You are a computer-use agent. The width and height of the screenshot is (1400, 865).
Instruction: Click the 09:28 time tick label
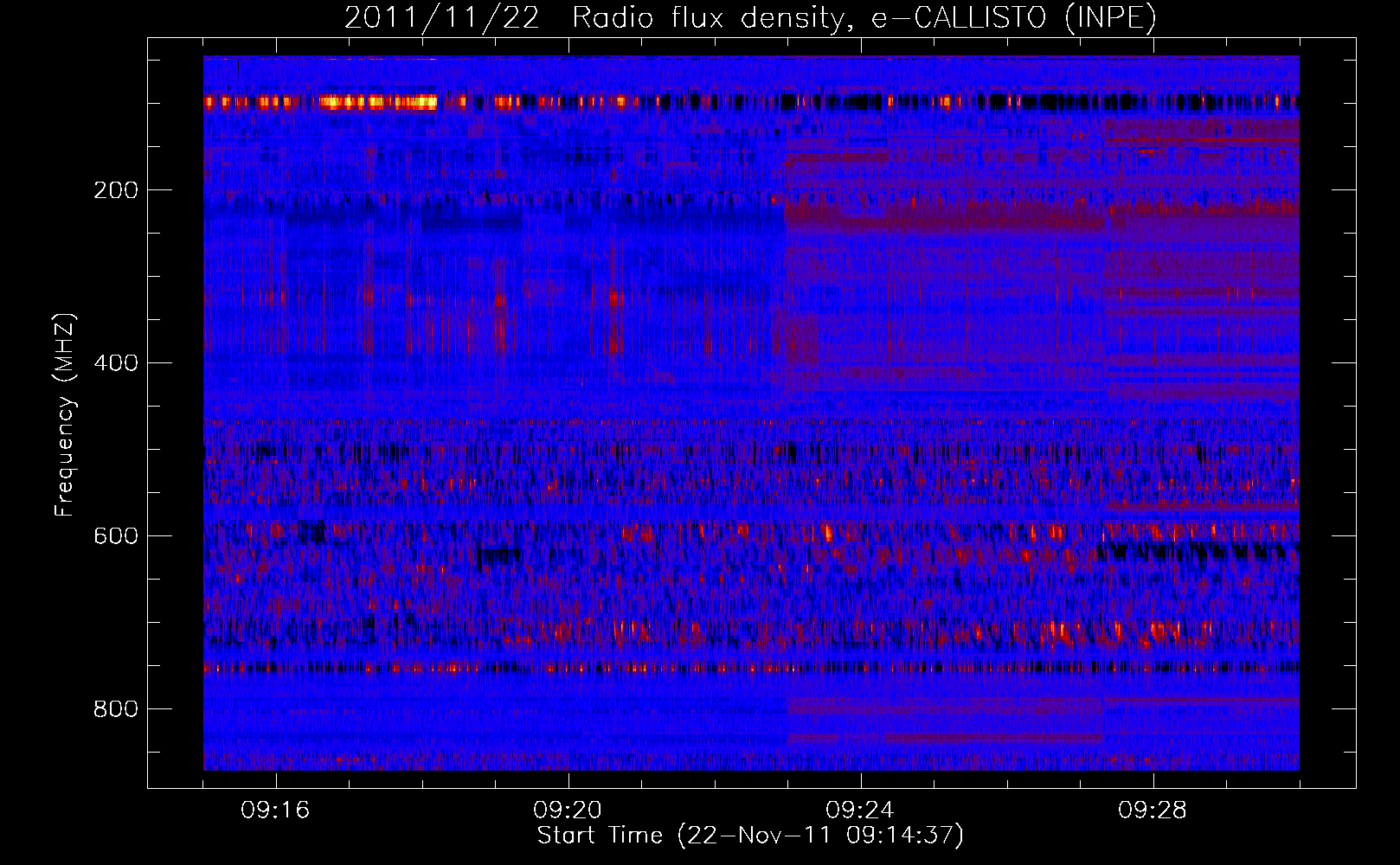[1153, 811]
